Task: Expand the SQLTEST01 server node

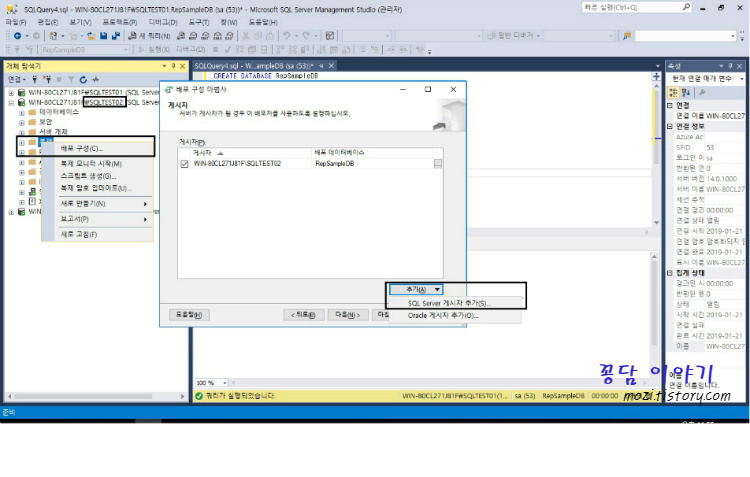Action: [11, 92]
